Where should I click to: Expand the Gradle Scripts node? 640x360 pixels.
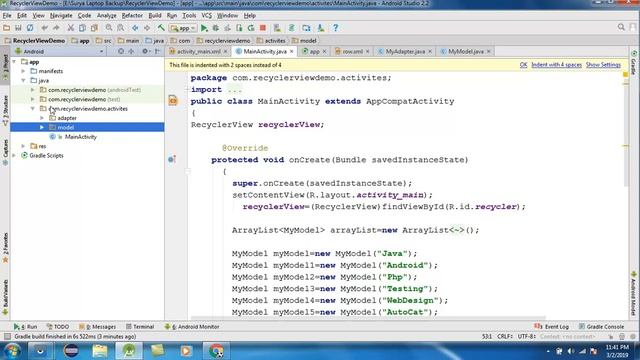coord(15,156)
